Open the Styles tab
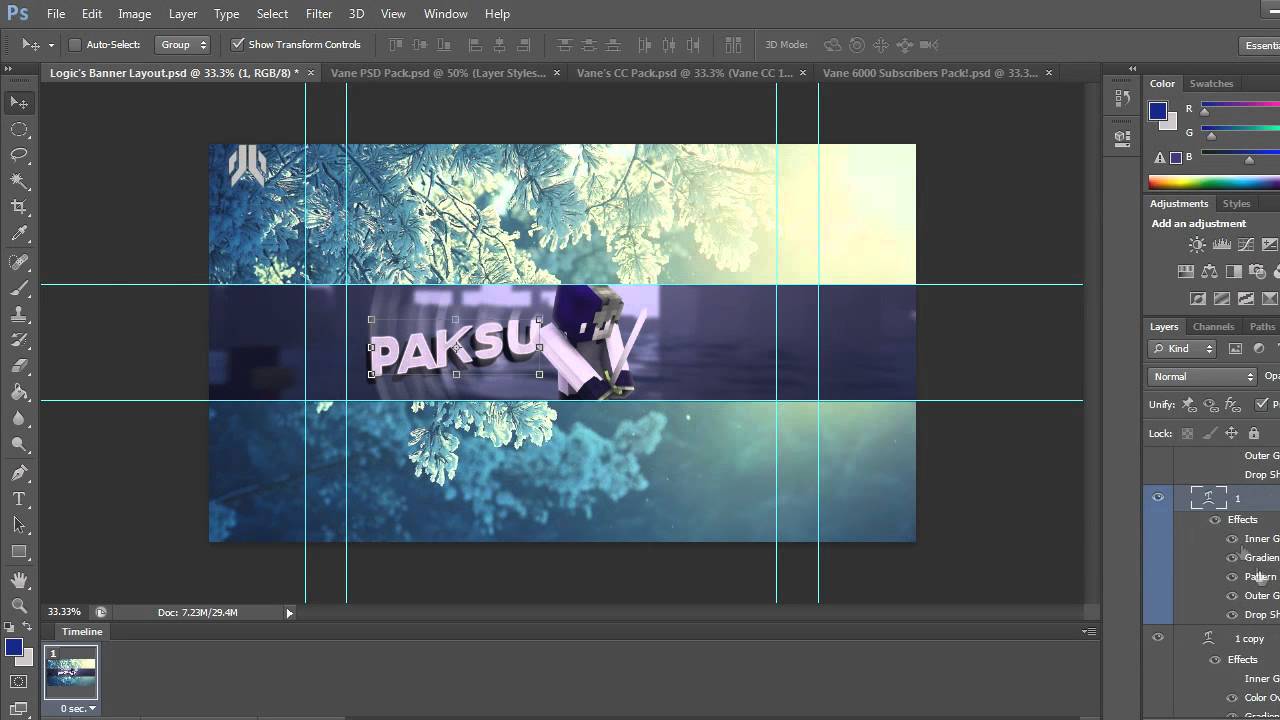 (x=1236, y=204)
